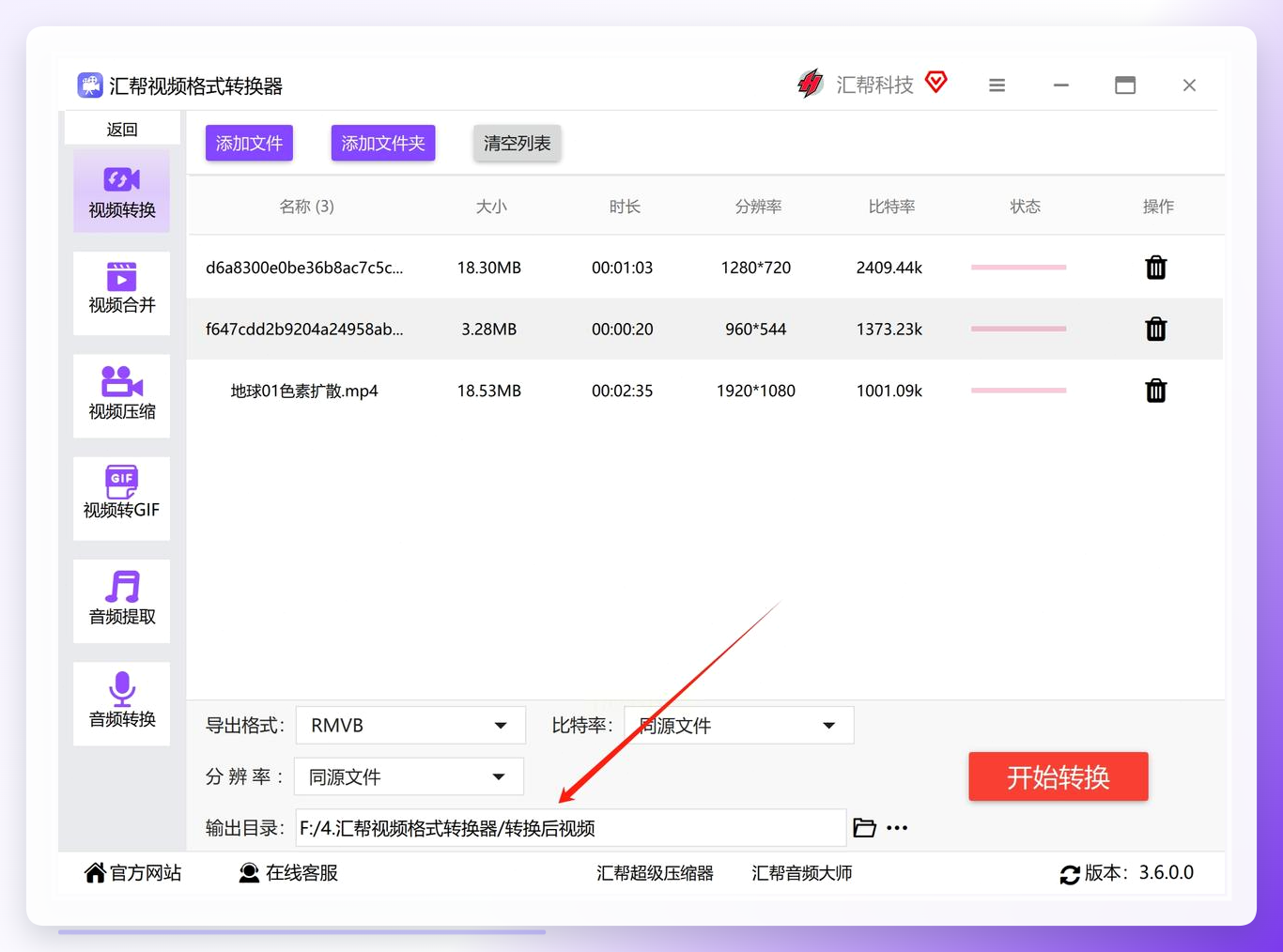Select file name 地球01色素扩散.mp4

[304, 391]
